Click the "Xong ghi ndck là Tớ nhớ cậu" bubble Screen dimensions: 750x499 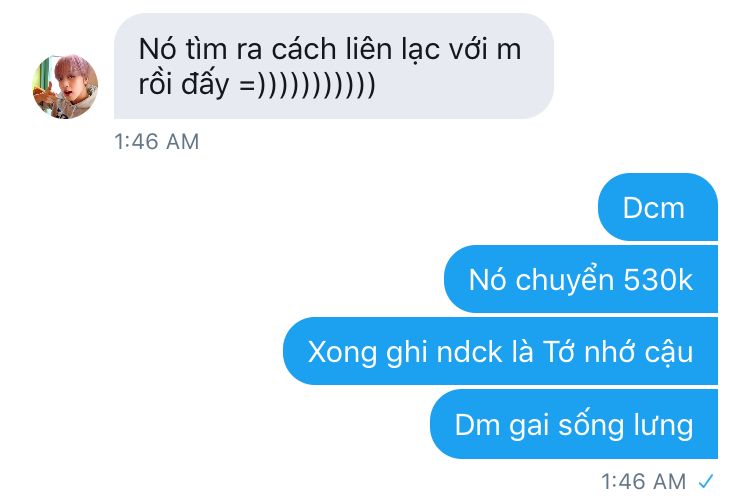(x=500, y=351)
